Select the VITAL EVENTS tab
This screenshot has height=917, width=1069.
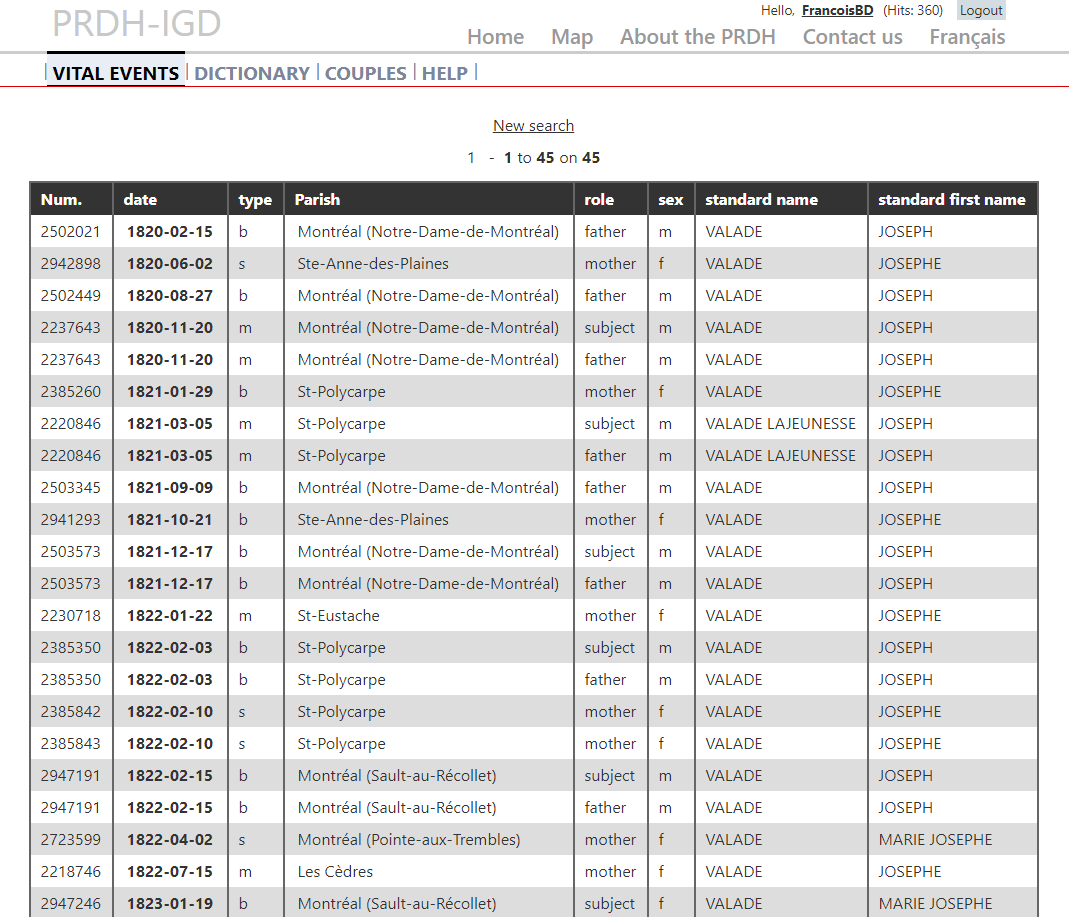pyautogui.click(x=116, y=73)
